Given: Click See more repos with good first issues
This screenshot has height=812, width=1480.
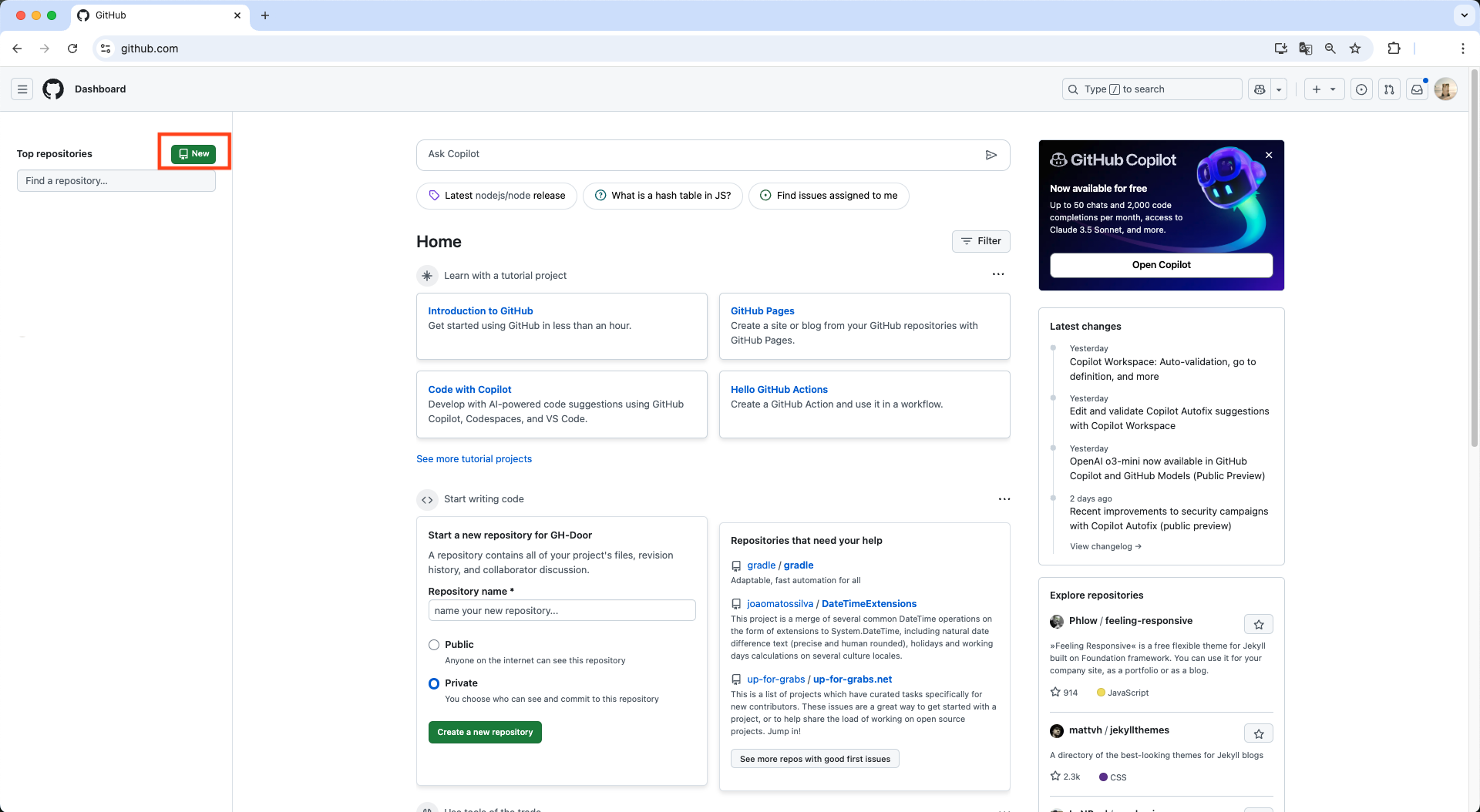Looking at the screenshot, I should pyautogui.click(x=815, y=759).
